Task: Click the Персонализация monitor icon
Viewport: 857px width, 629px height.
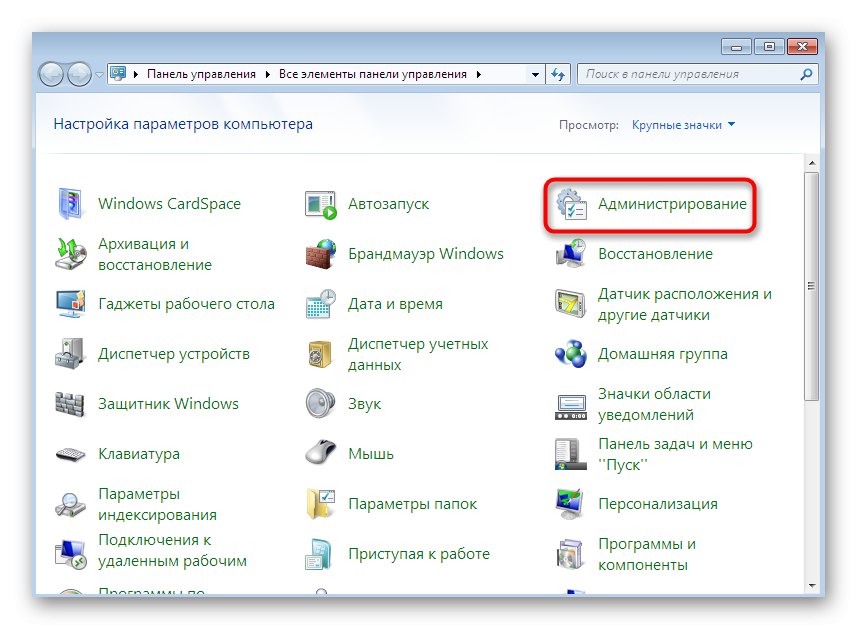Action: pyautogui.click(x=571, y=504)
